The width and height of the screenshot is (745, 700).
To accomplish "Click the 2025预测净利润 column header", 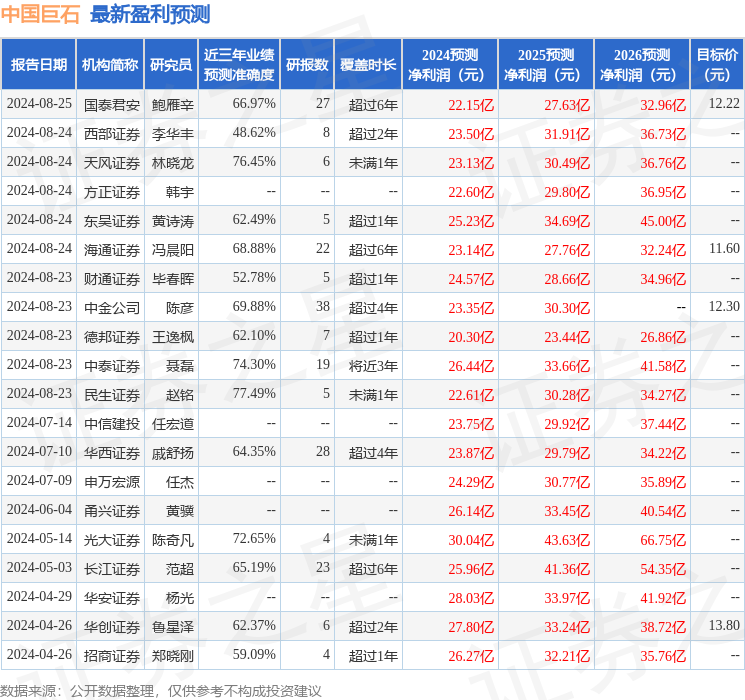I will point(546,65).
